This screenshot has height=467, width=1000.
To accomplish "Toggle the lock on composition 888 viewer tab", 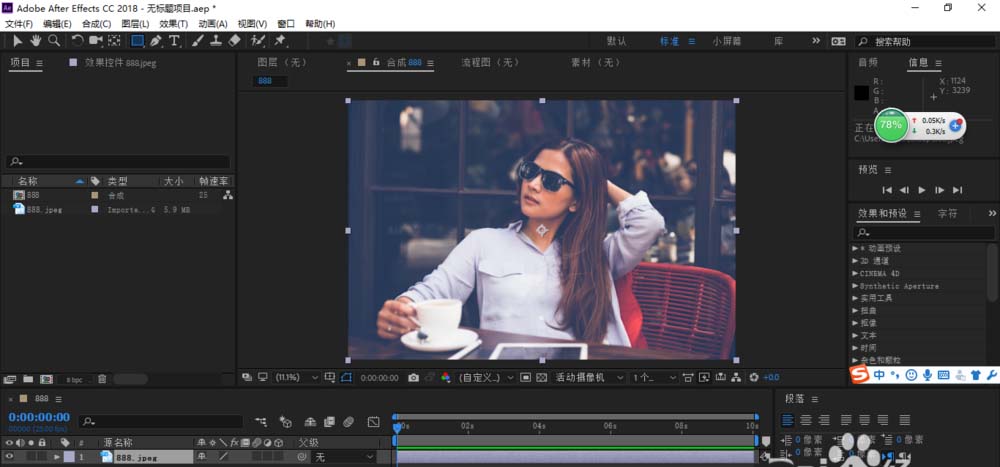I will coord(376,63).
